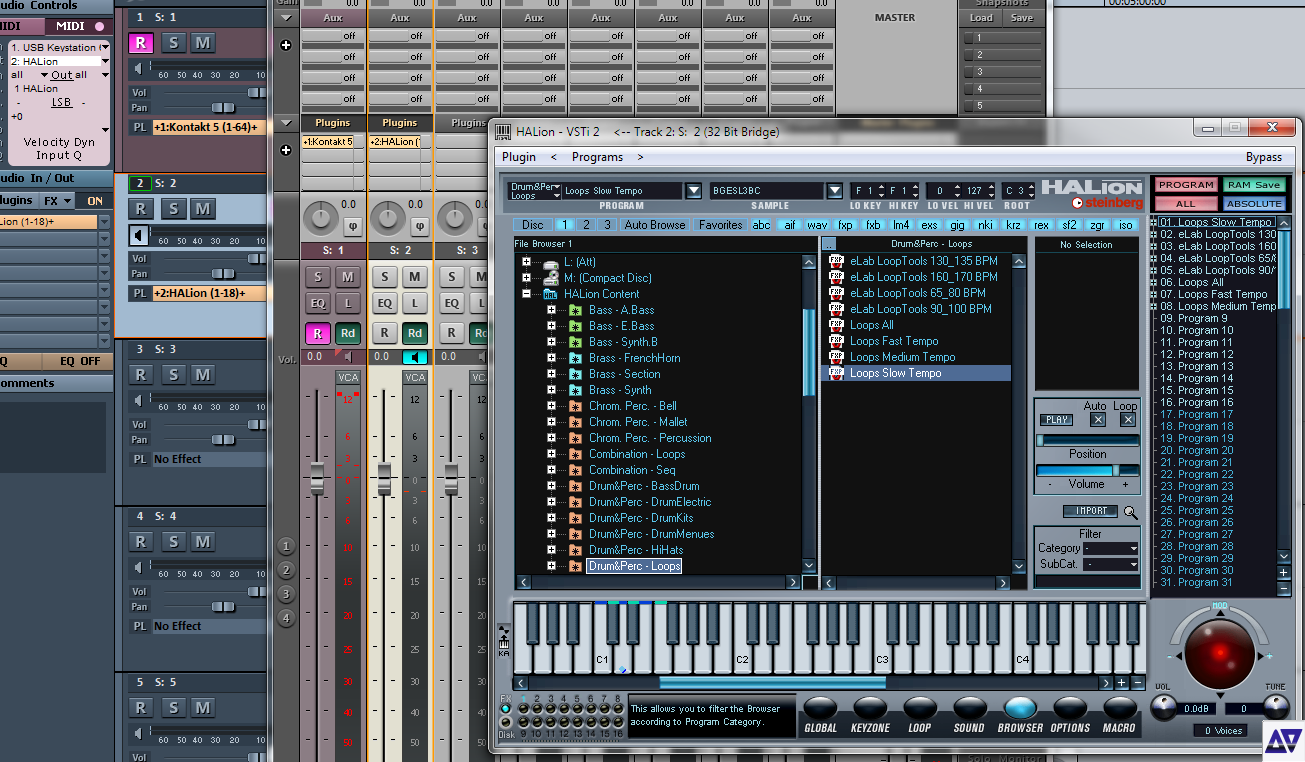Open the FX dropdown in Audio In/Out
Screen dimensions: 1305x762
point(57,201)
